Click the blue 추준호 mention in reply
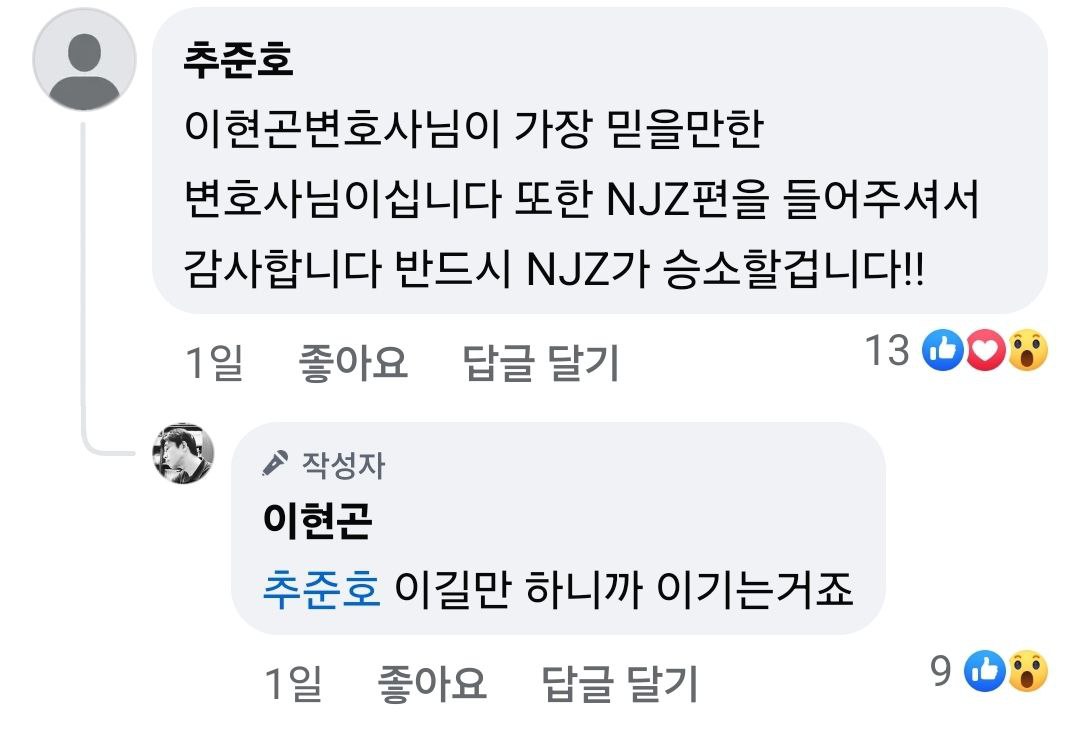 322,590
